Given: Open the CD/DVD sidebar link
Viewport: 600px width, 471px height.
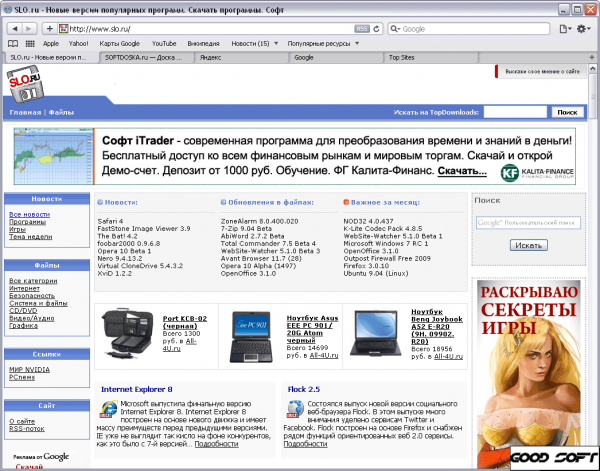Looking at the screenshot, I should pyautogui.click(x=23, y=311).
